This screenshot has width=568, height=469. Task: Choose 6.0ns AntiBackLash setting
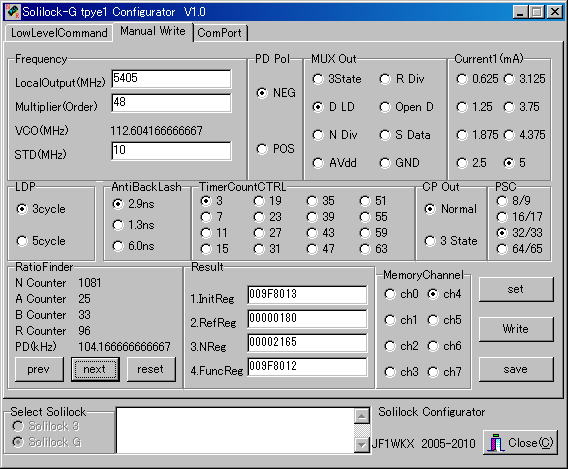coord(133,246)
